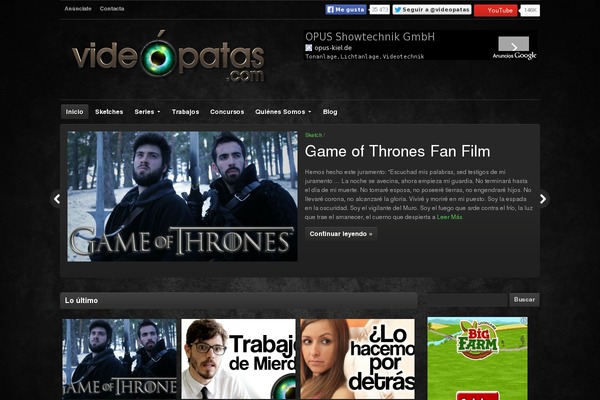Open the Anunciate link
600x400 pixels.
pos(78,8)
